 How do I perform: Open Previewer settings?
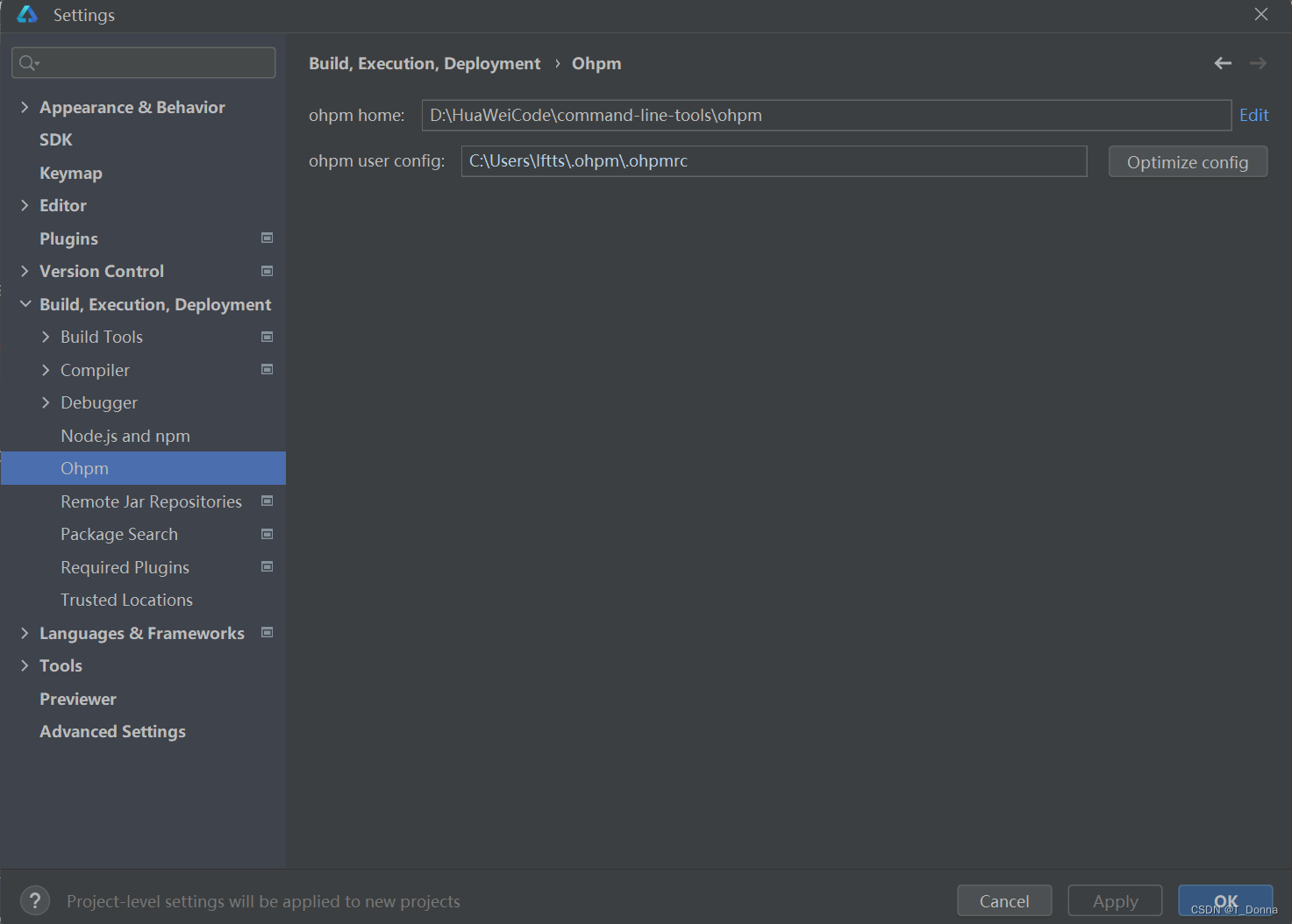(x=78, y=699)
